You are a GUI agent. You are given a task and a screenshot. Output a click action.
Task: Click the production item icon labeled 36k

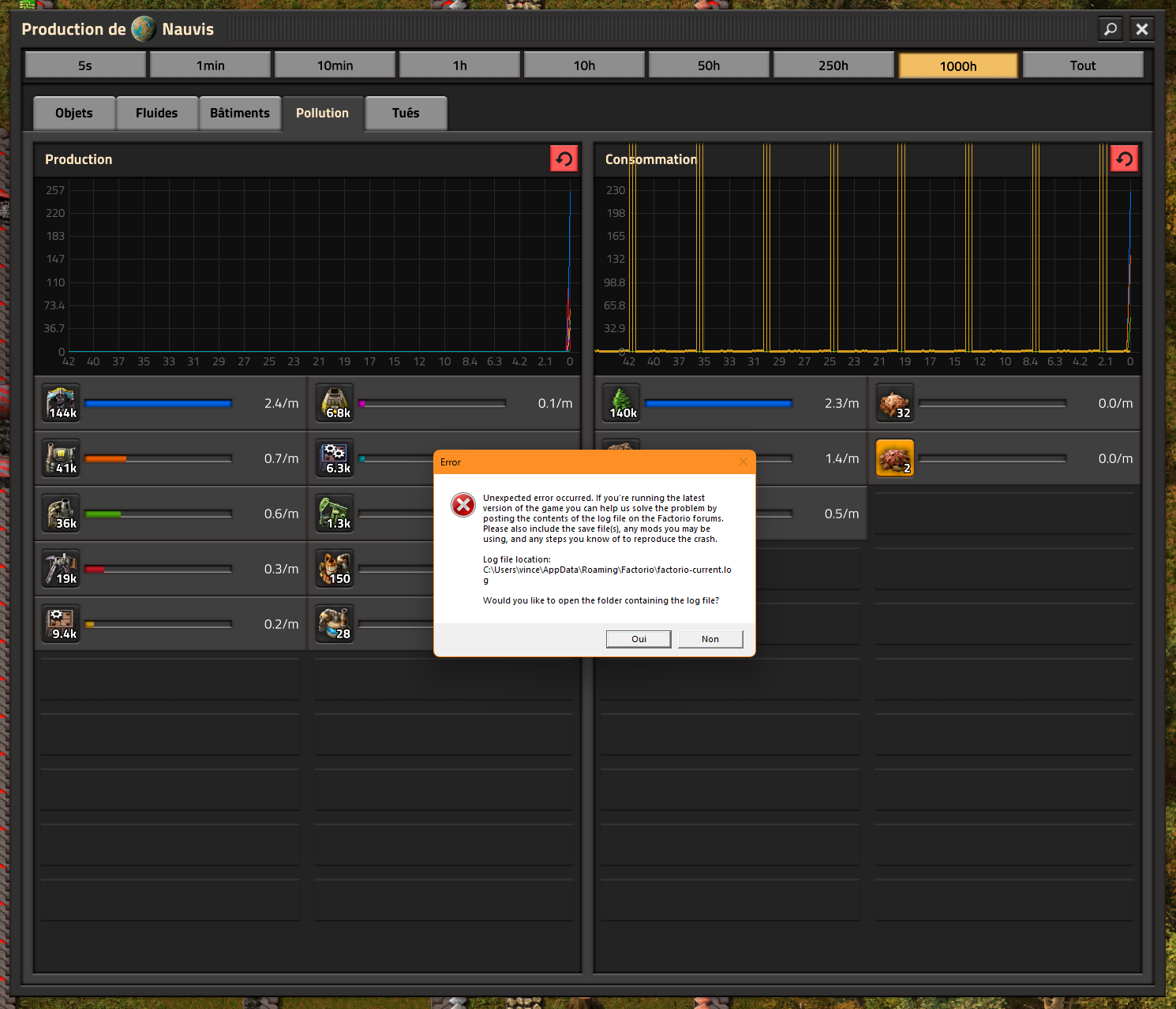pyautogui.click(x=62, y=514)
